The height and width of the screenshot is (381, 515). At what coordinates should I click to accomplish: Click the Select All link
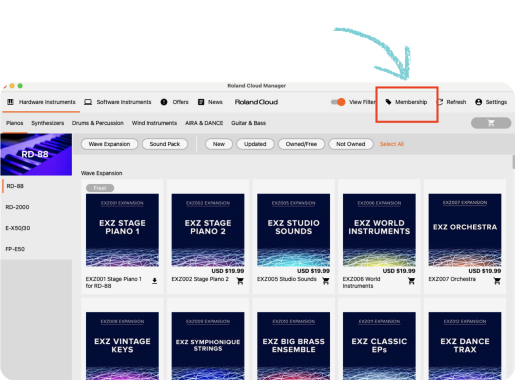(392, 144)
